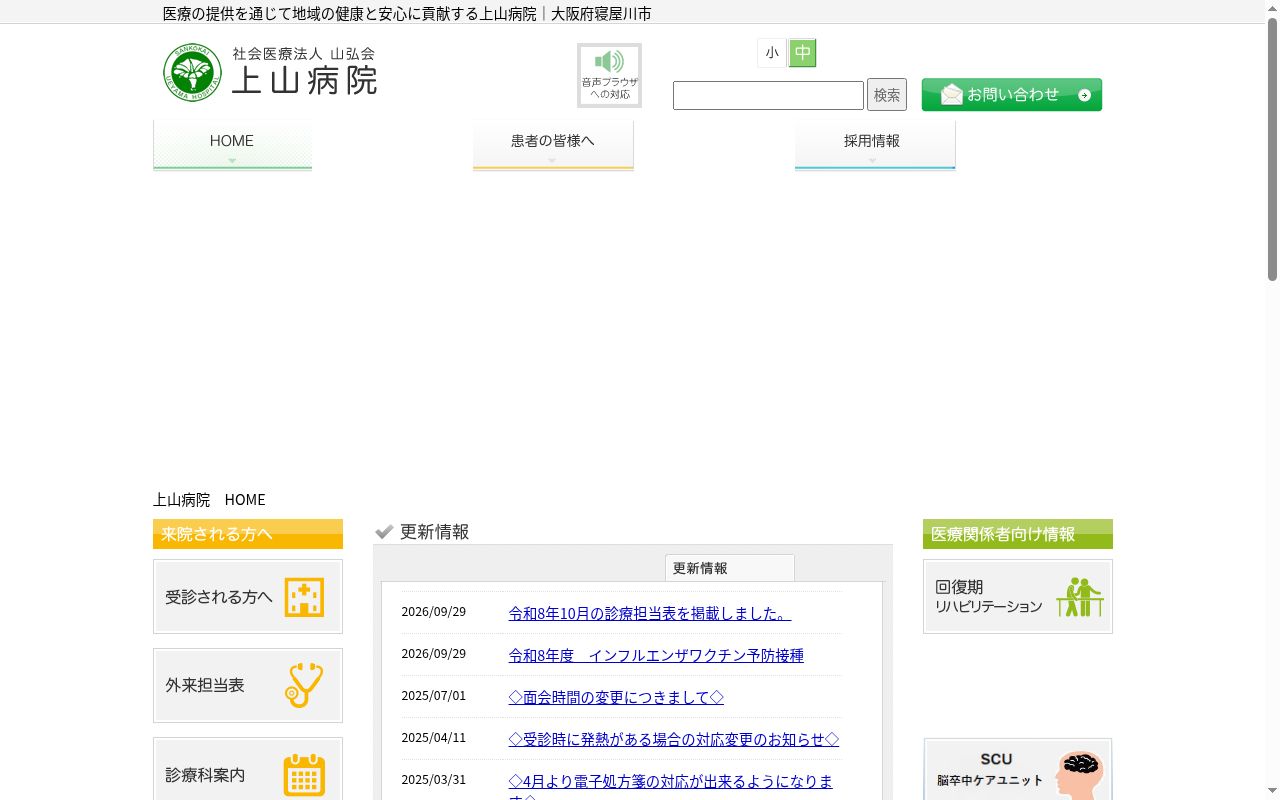Set font size to medium (中)
Viewport: 1280px width, 800px height.
[802, 53]
